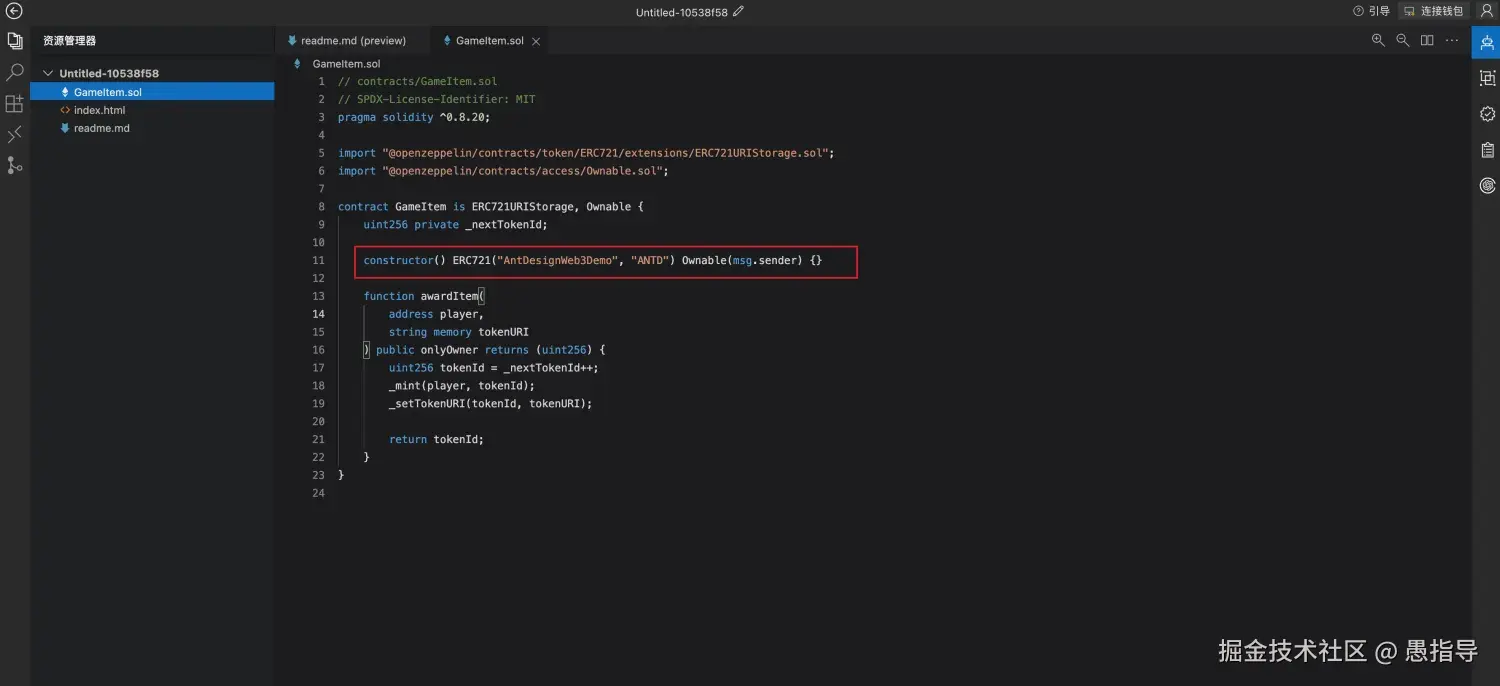
Task: Click the address player, parameter line
Action: pos(436,314)
